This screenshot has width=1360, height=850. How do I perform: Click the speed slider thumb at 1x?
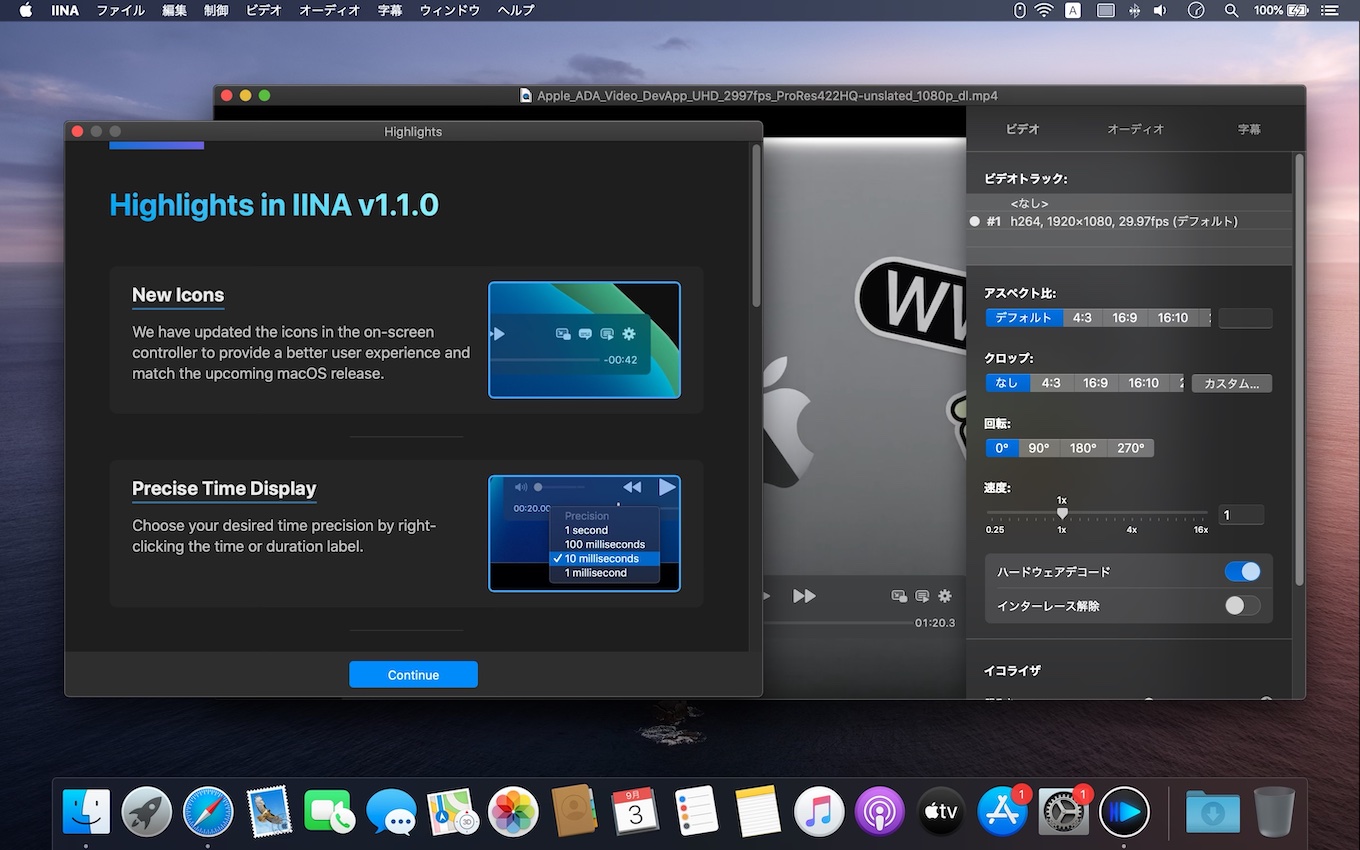[x=1062, y=513]
